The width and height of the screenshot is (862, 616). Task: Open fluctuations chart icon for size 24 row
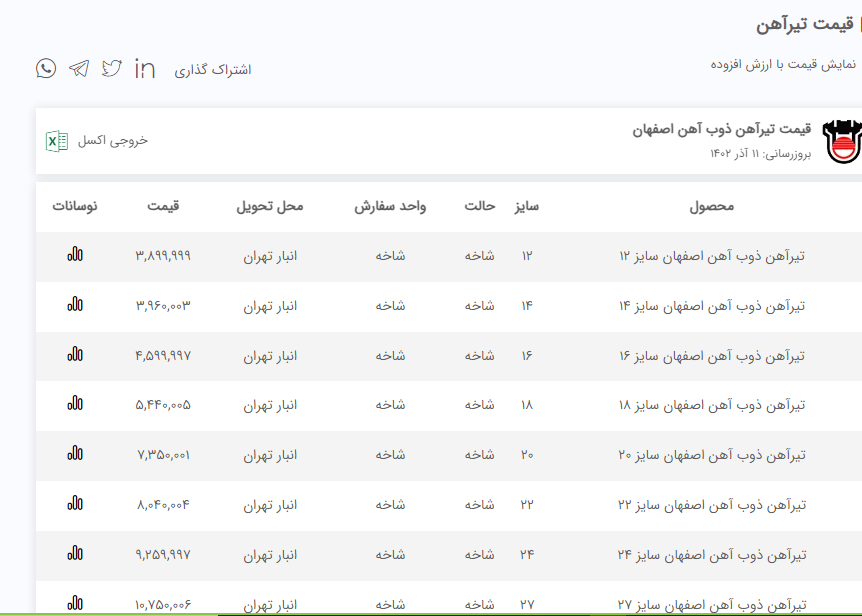click(x=75, y=553)
